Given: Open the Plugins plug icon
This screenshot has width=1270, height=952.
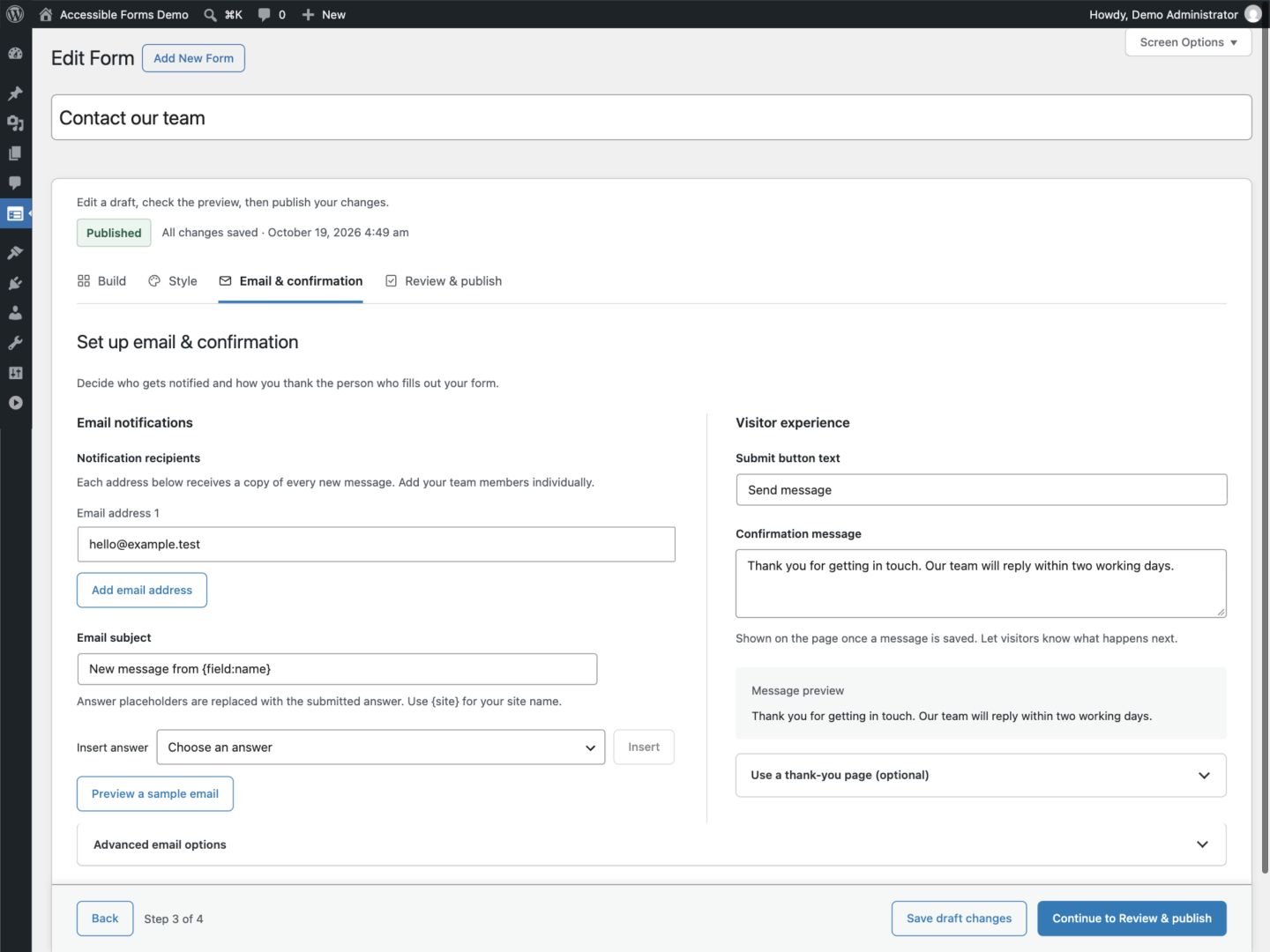Looking at the screenshot, I should pyautogui.click(x=15, y=283).
